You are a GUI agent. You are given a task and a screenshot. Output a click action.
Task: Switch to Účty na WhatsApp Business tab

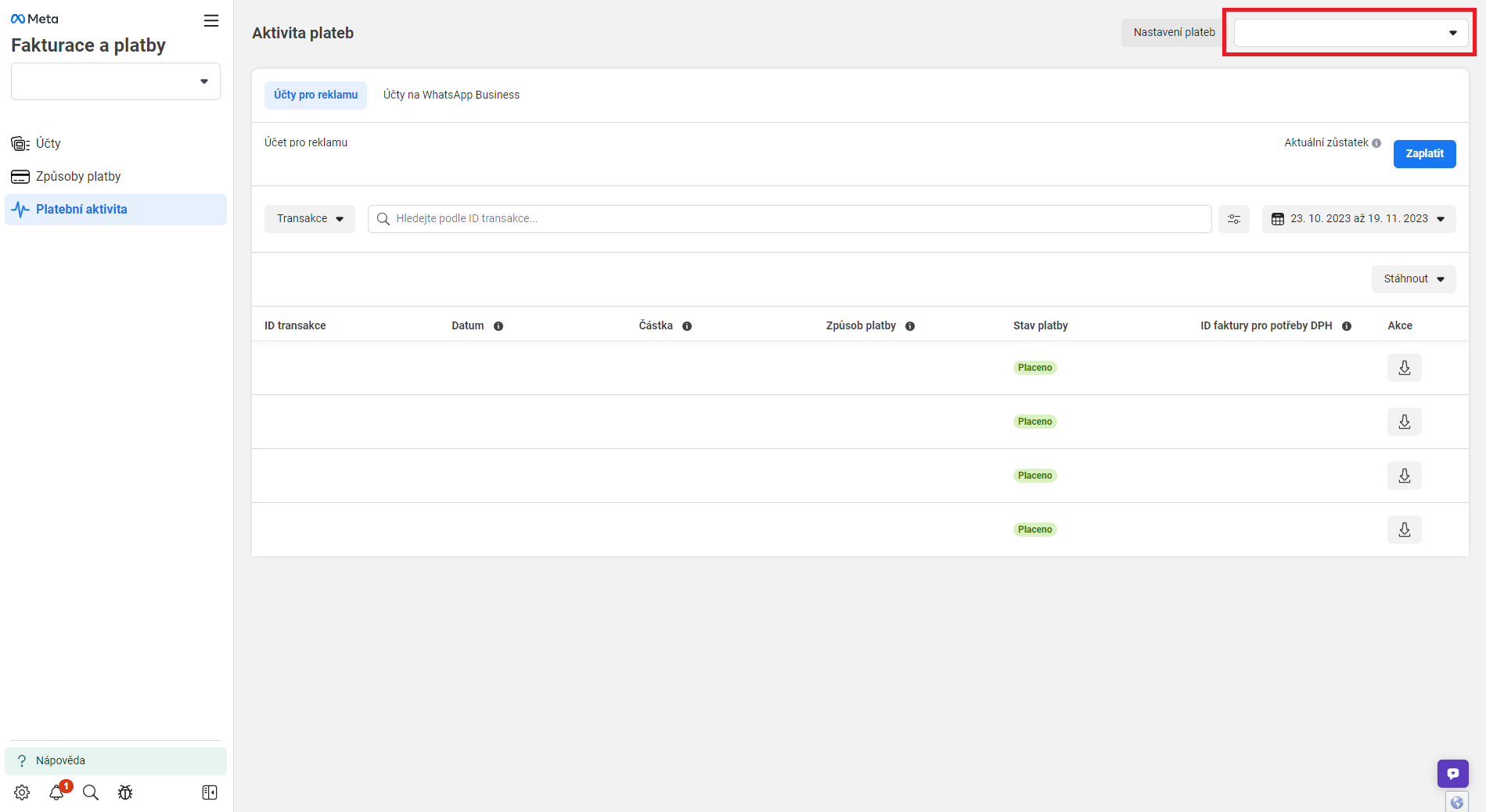[452, 95]
